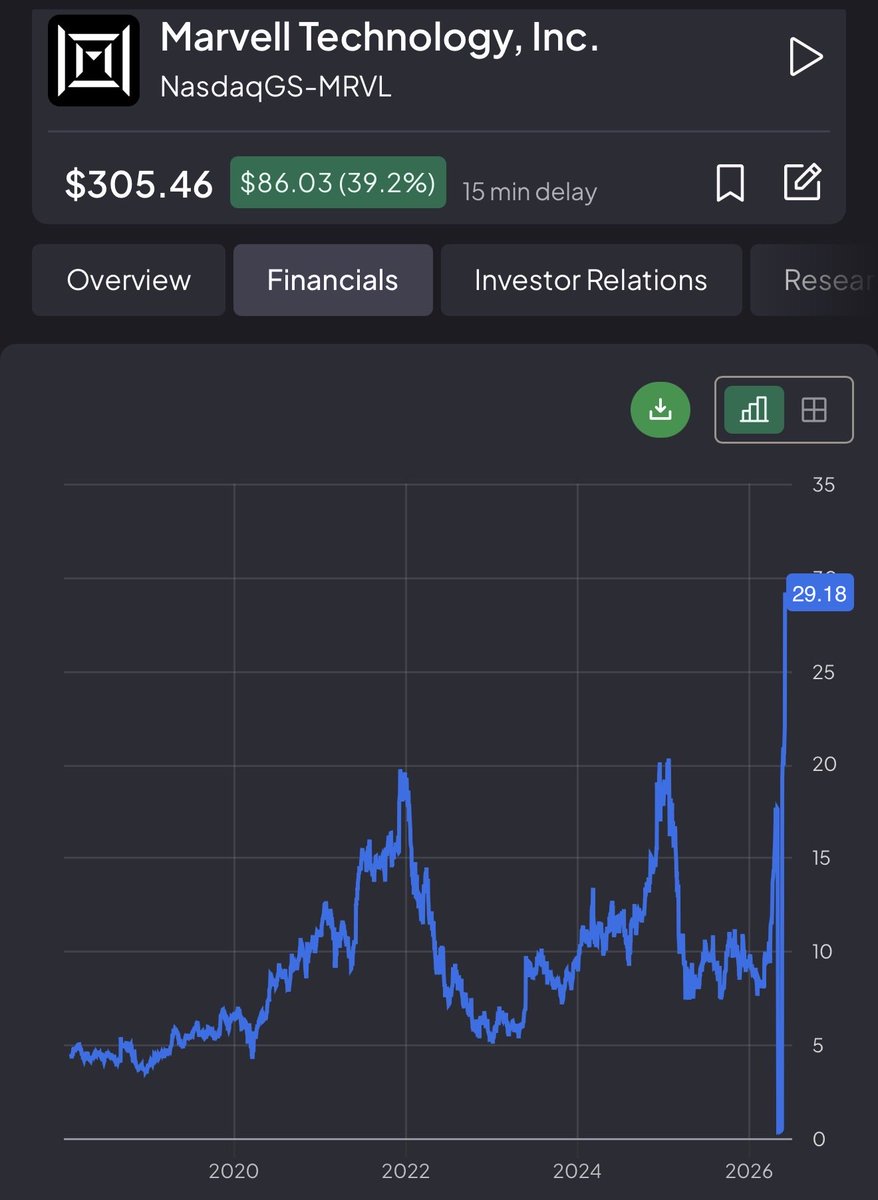The height and width of the screenshot is (1200, 878).
Task: Download chart data with green button
Action: [x=660, y=409]
